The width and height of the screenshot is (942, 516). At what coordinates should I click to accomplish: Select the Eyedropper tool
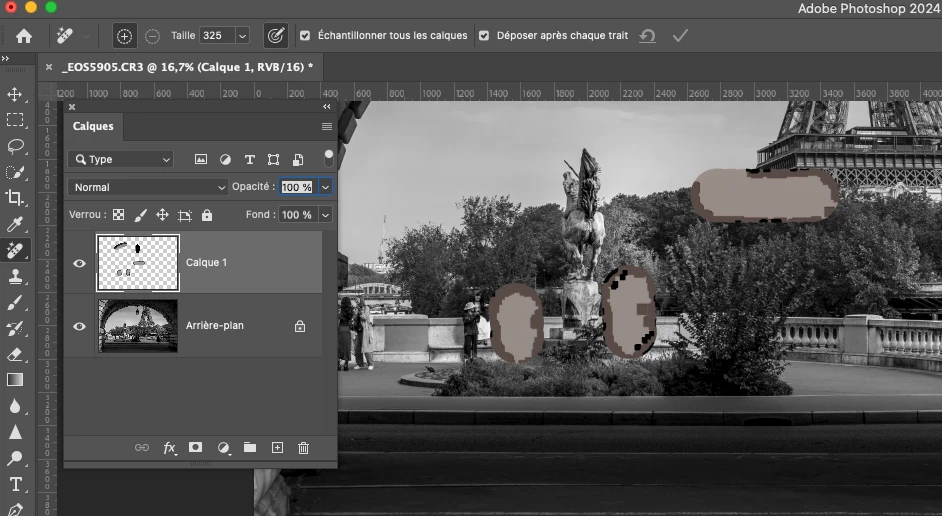14,224
